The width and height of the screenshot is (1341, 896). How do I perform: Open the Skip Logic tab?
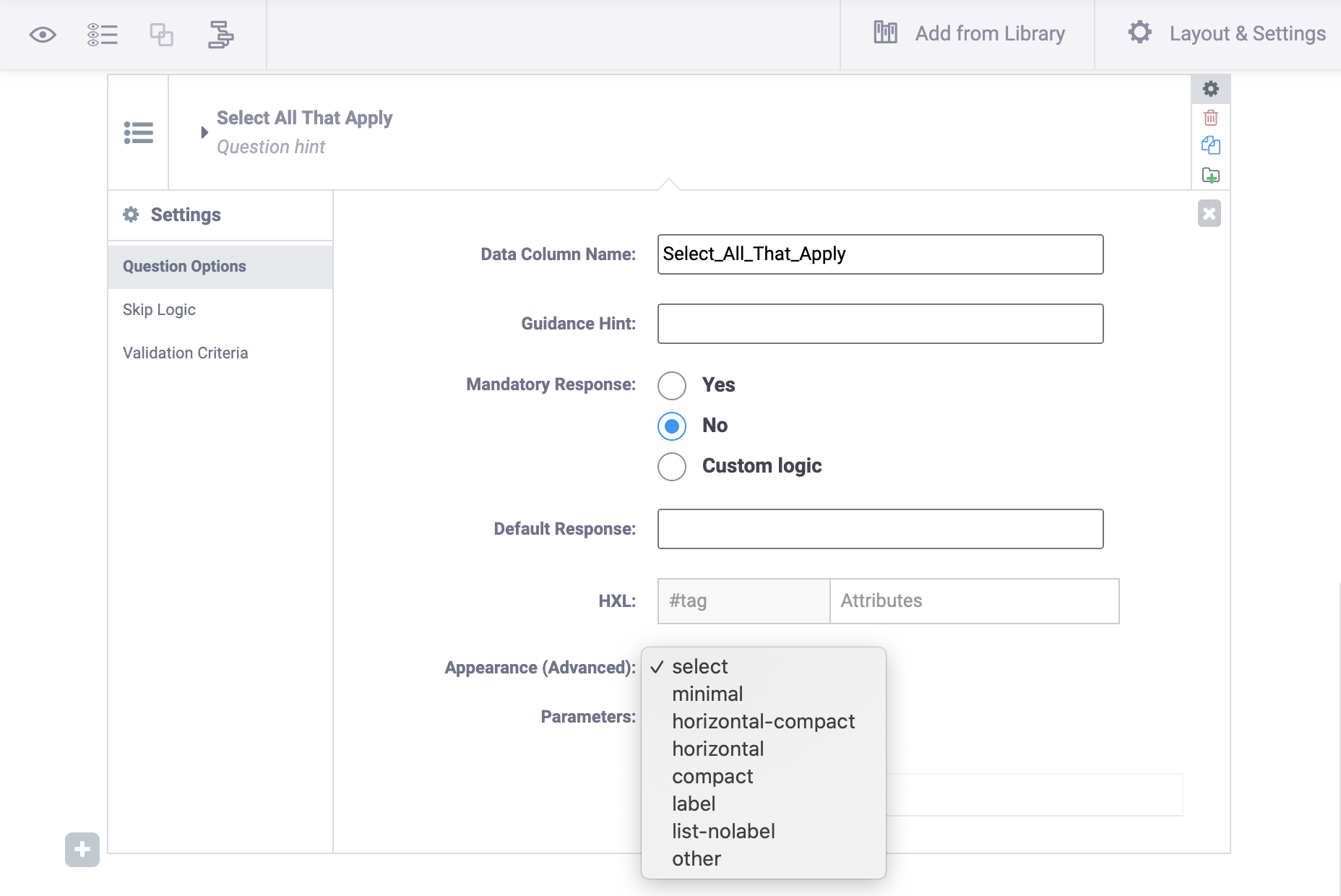(x=159, y=309)
